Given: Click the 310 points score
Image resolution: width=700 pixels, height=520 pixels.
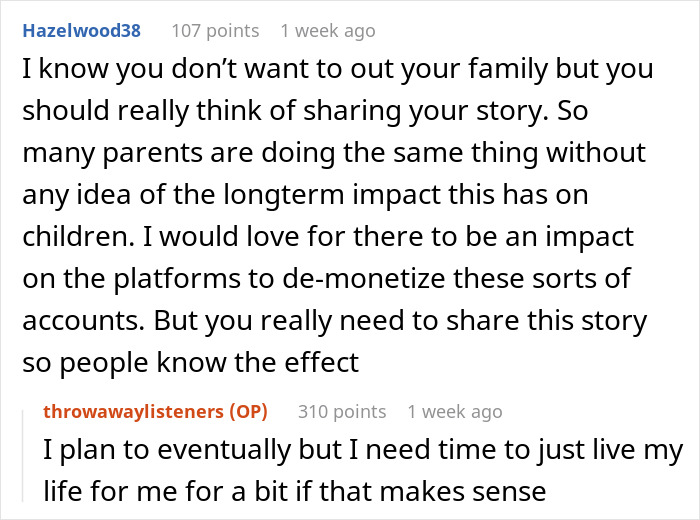Looking at the screenshot, I should [x=342, y=412].
